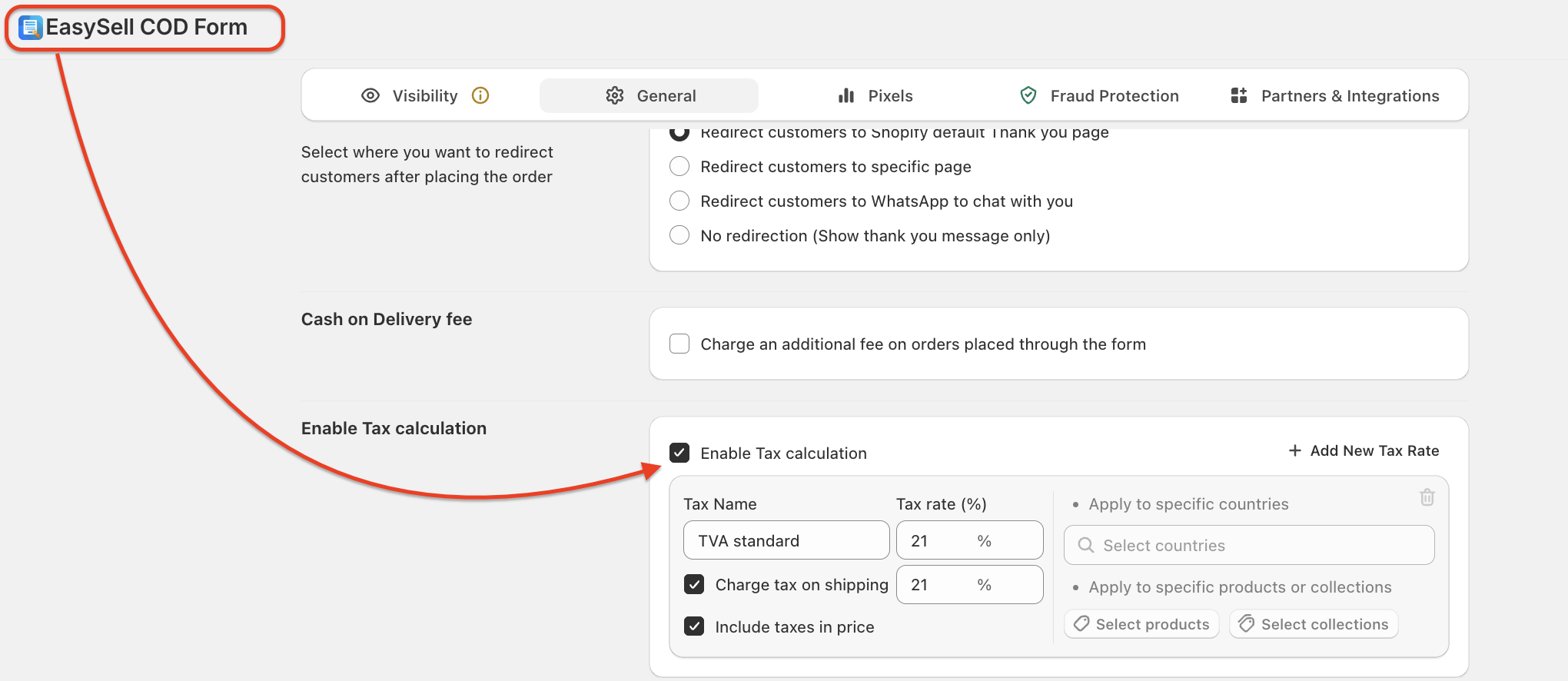The image size is (1568, 681).
Task: Click the Pixels bar chart icon
Action: [846, 95]
